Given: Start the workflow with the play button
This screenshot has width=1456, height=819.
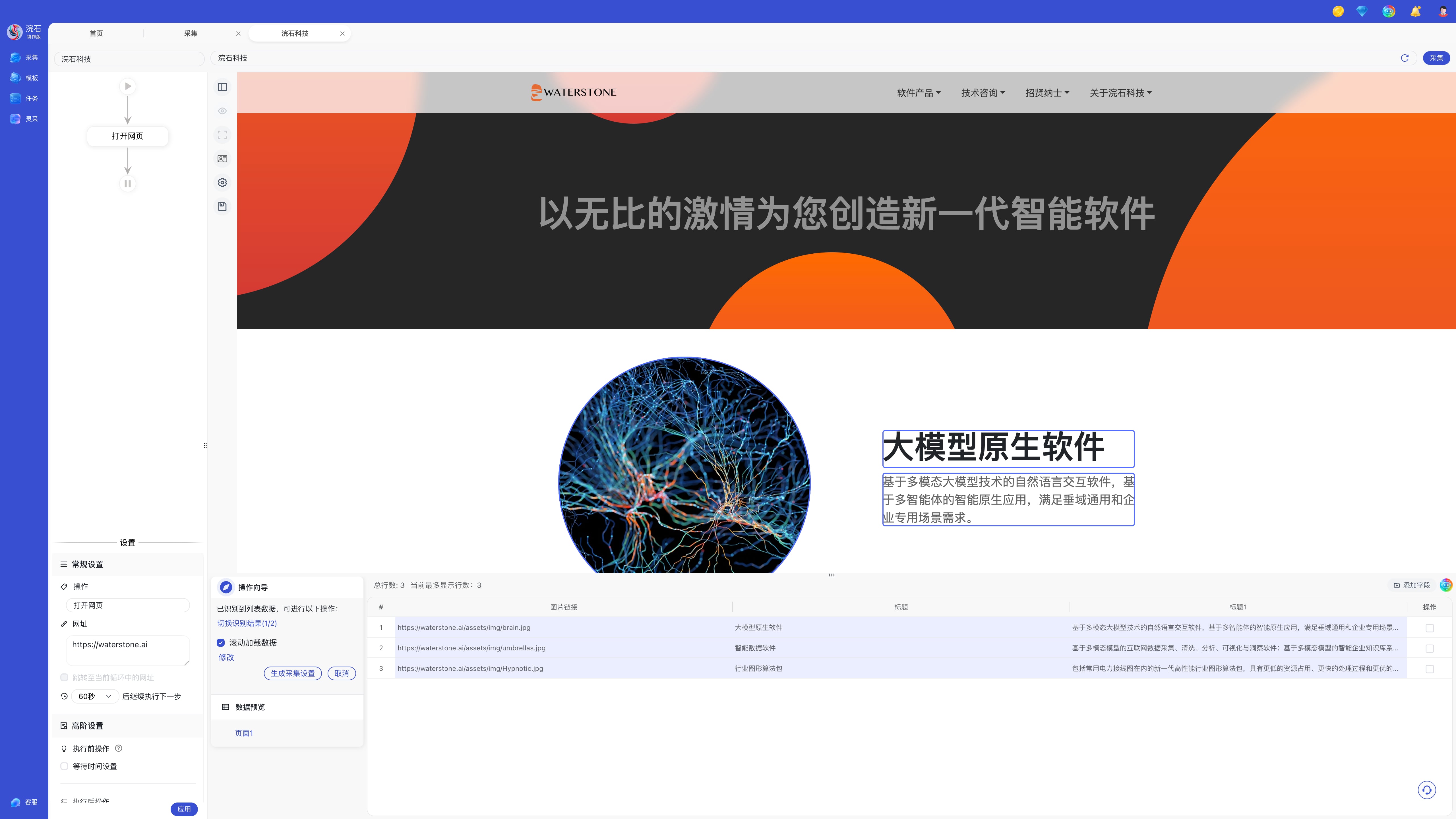Looking at the screenshot, I should click(128, 86).
